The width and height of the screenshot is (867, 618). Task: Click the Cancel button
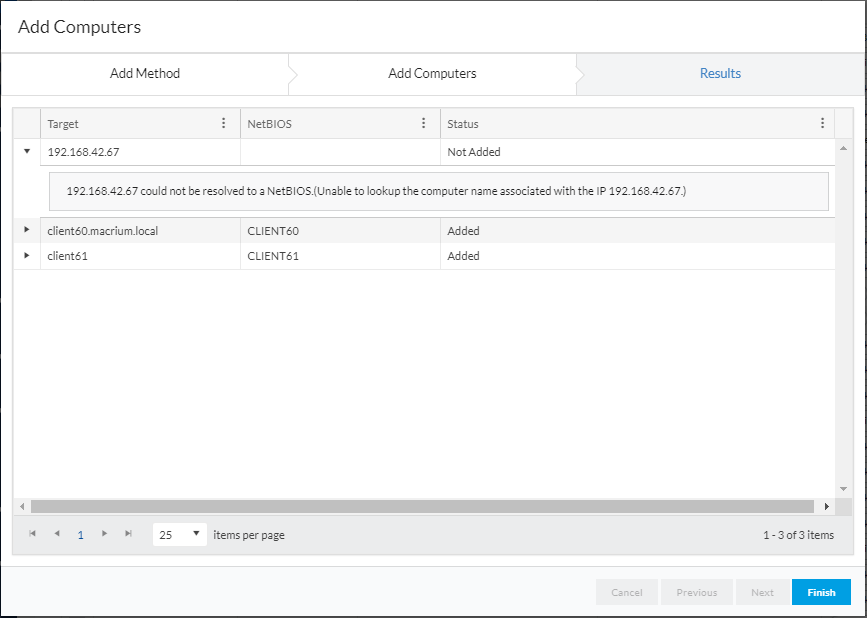pyautogui.click(x=627, y=592)
